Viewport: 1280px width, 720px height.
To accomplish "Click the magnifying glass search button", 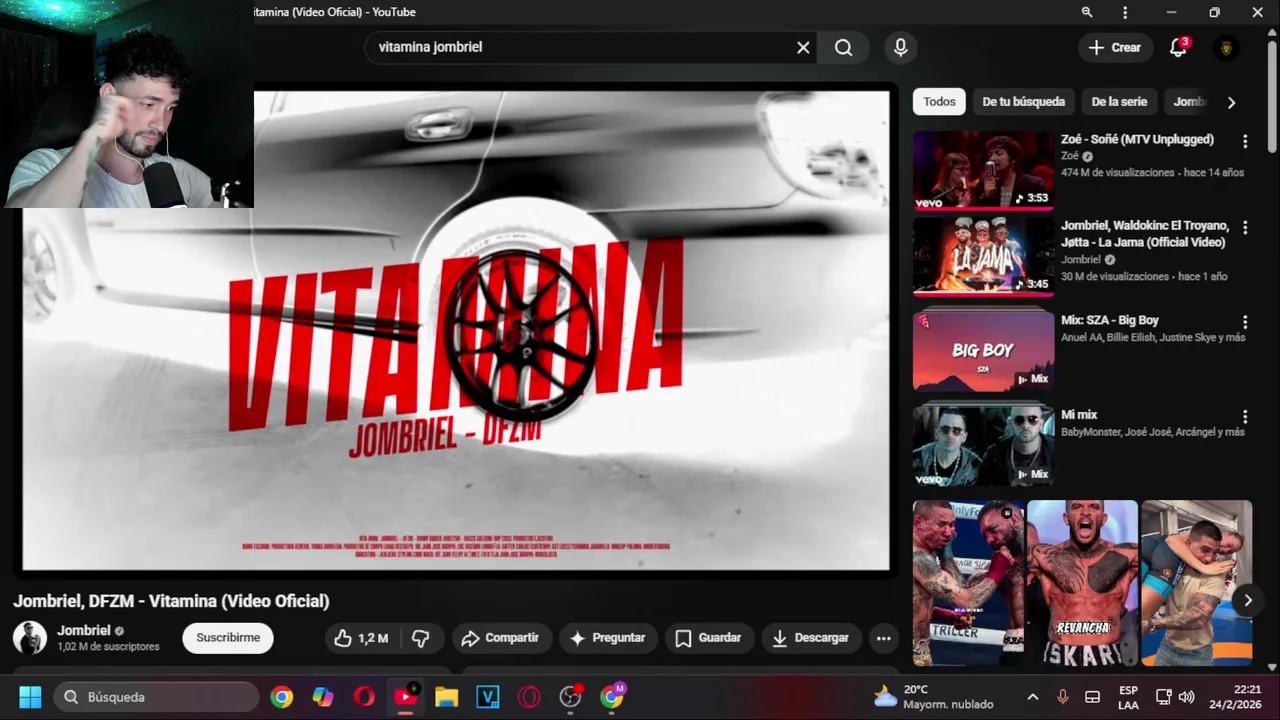I will pyautogui.click(x=844, y=47).
